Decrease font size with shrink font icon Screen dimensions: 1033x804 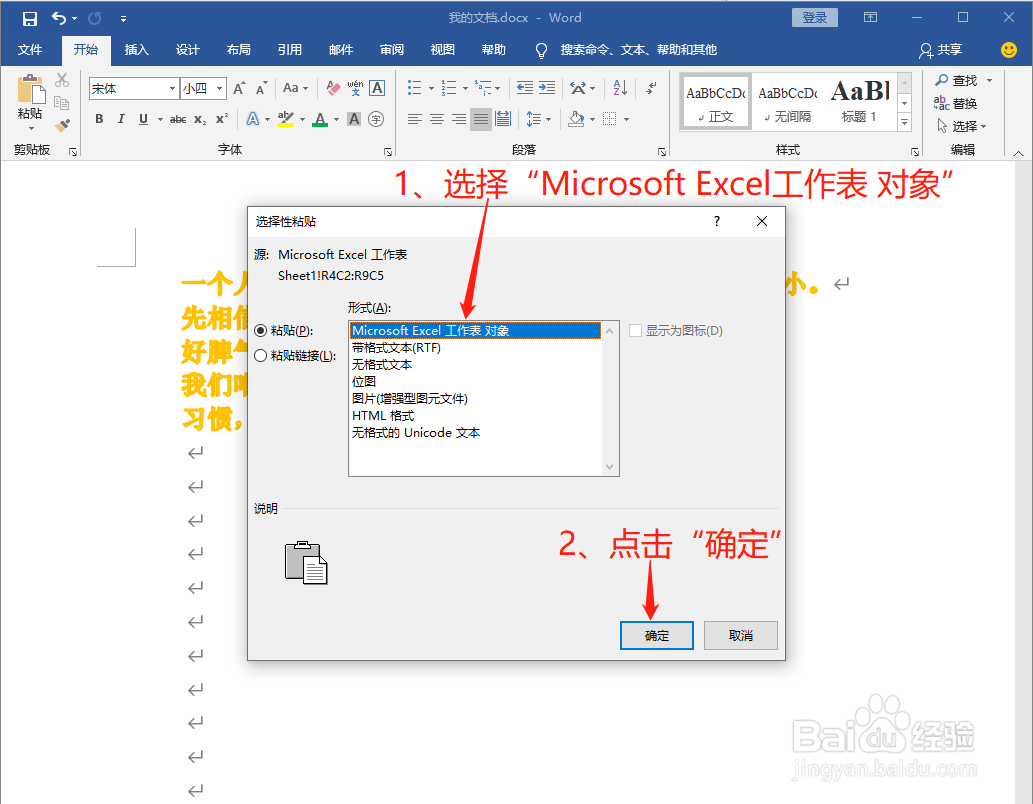click(x=262, y=88)
